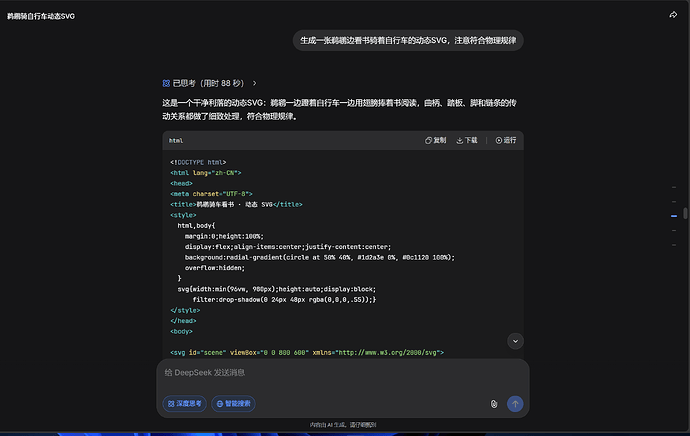Click the <title> line in the code

point(236,205)
